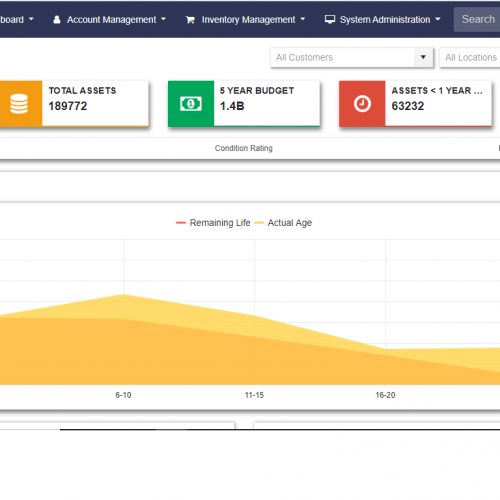Viewport: 500px width, 500px height.
Task: Toggle Remaining Life series in chart legend
Action: tap(213, 223)
